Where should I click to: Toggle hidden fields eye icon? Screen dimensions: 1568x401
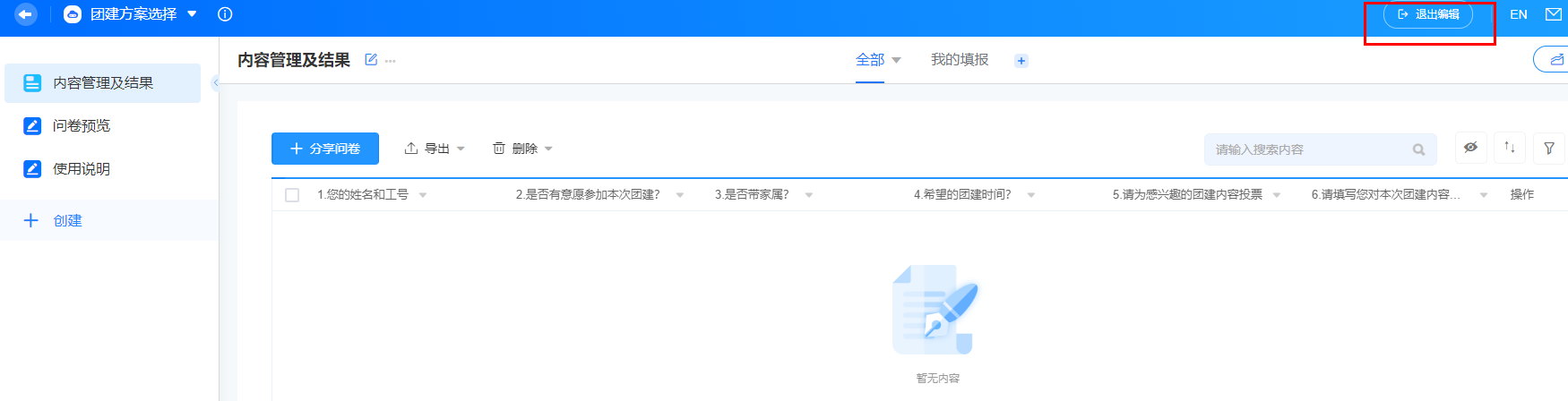coord(1470,148)
